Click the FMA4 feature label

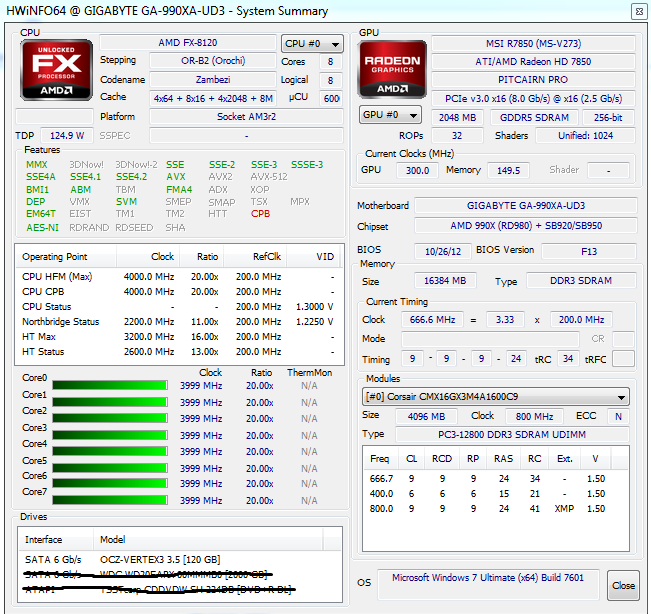[179, 189]
